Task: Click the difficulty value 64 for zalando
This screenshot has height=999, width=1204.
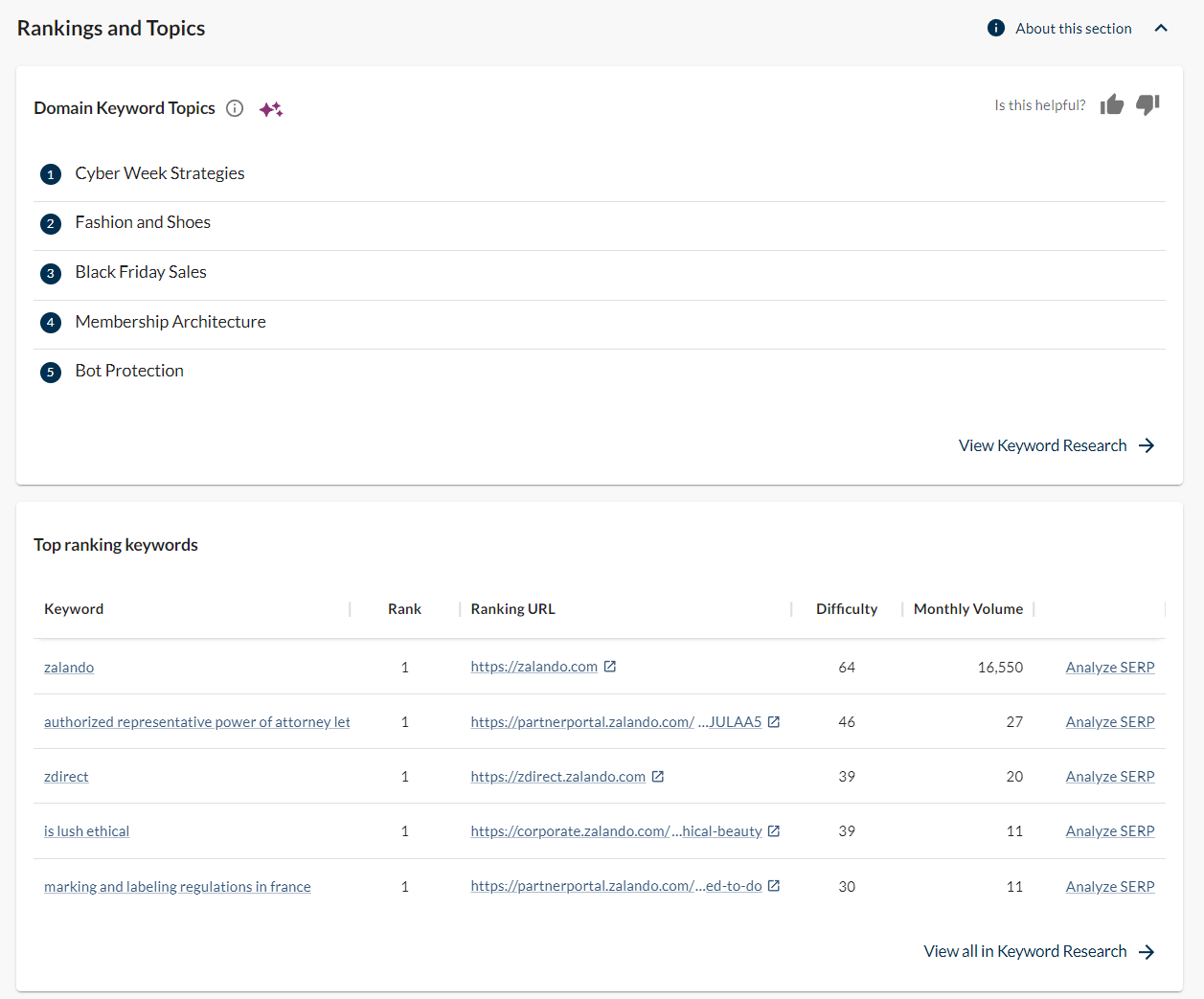Action: click(x=847, y=668)
